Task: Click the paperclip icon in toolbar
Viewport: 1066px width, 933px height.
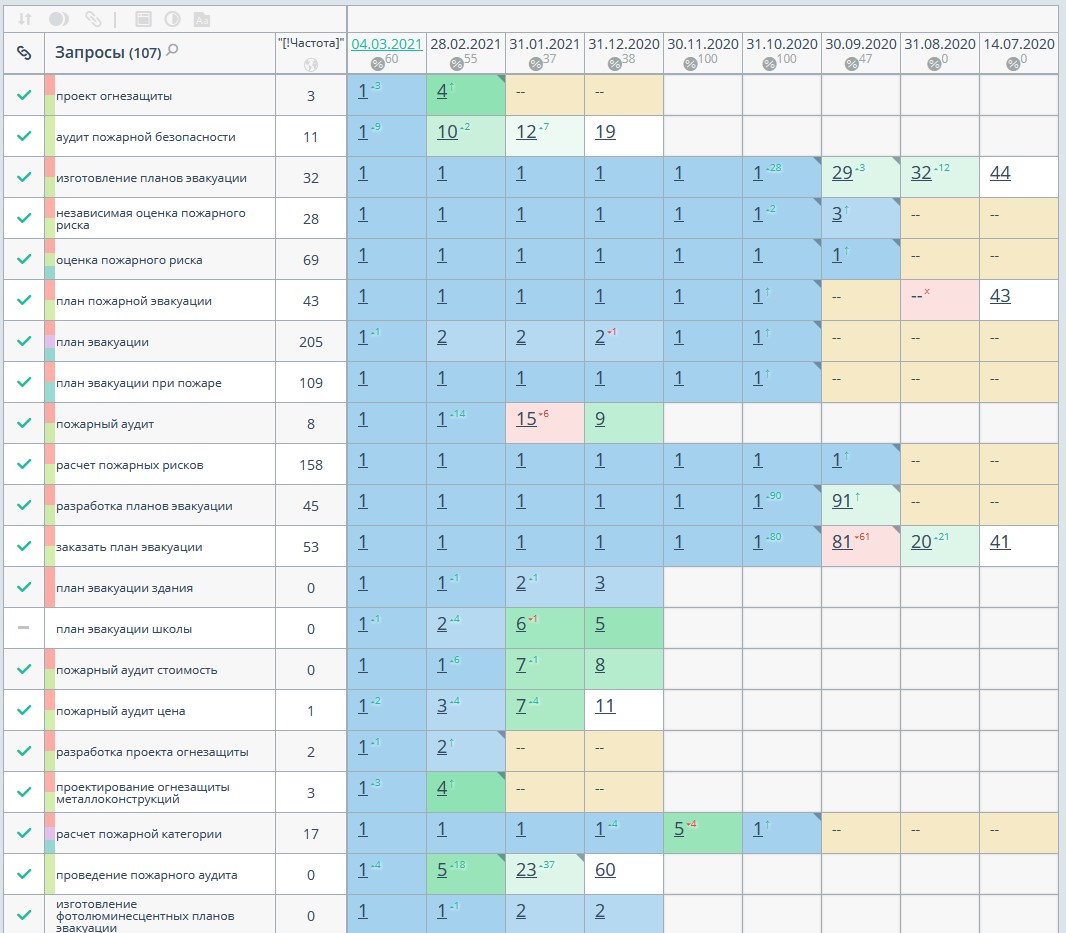Action: [93, 19]
